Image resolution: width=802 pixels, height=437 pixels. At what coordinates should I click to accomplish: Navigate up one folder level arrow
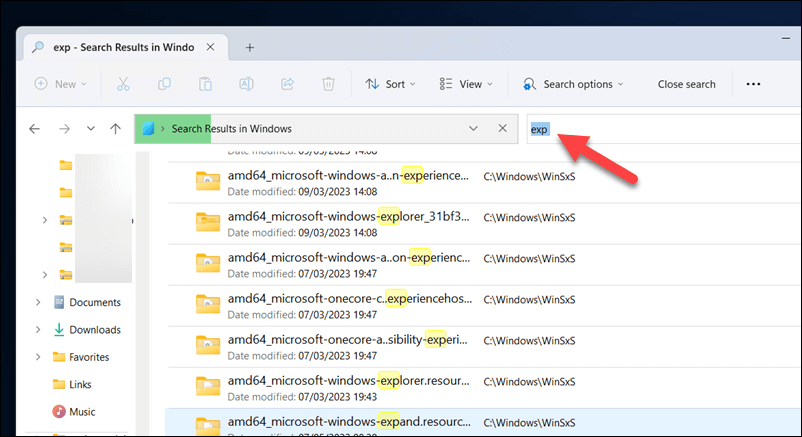pyautogui.click(x=116, y=129)
